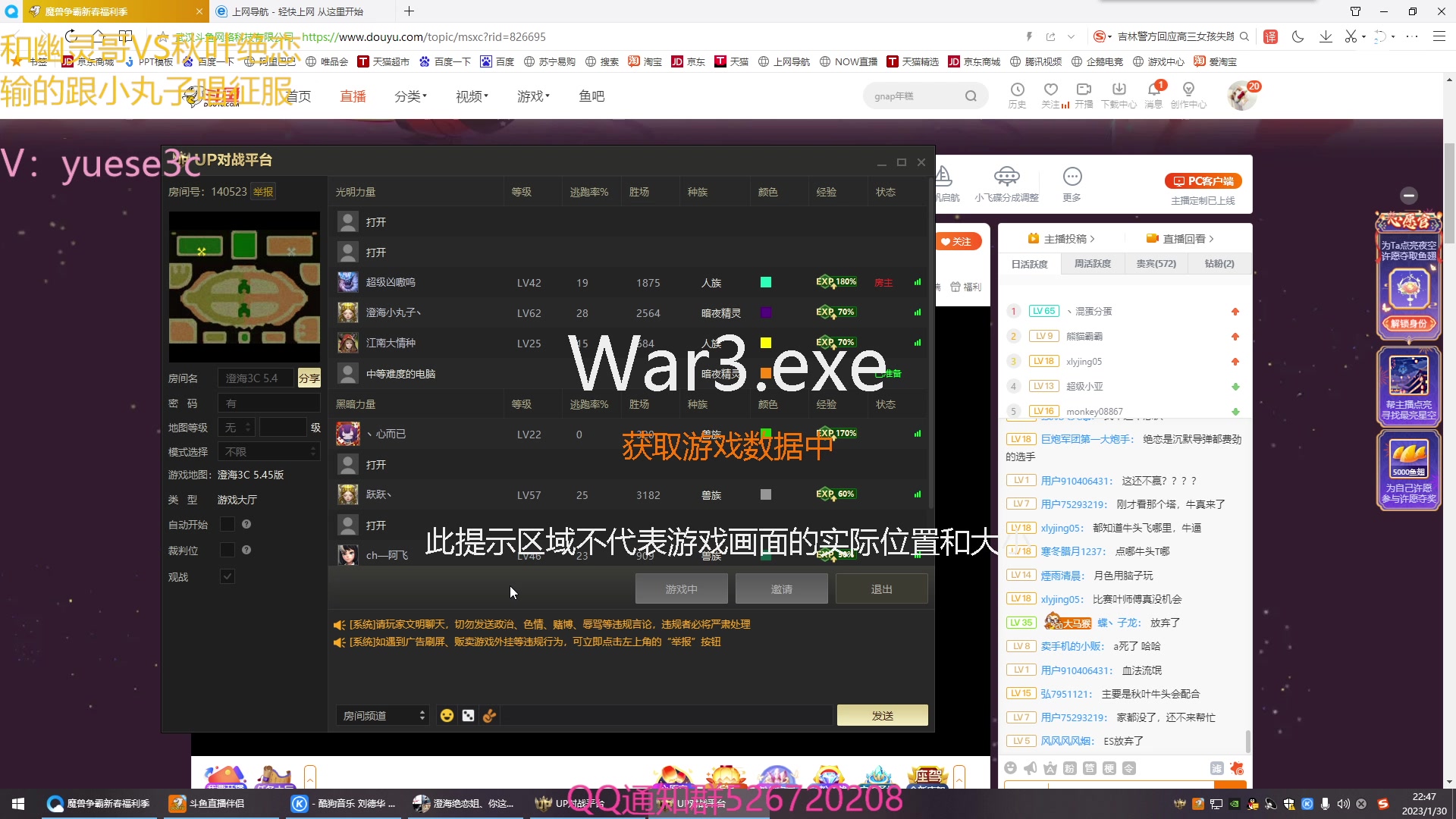The width and height of the screenshot is (1456, 819).
Task: Switch to the 周活跃度 tab
Action: [1092, 264]
